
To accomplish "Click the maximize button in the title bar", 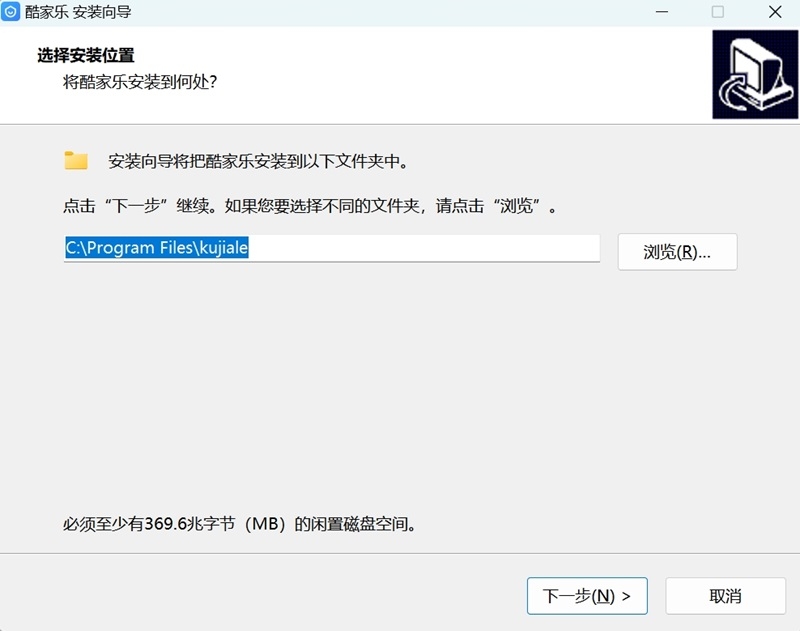I will 717,12.
